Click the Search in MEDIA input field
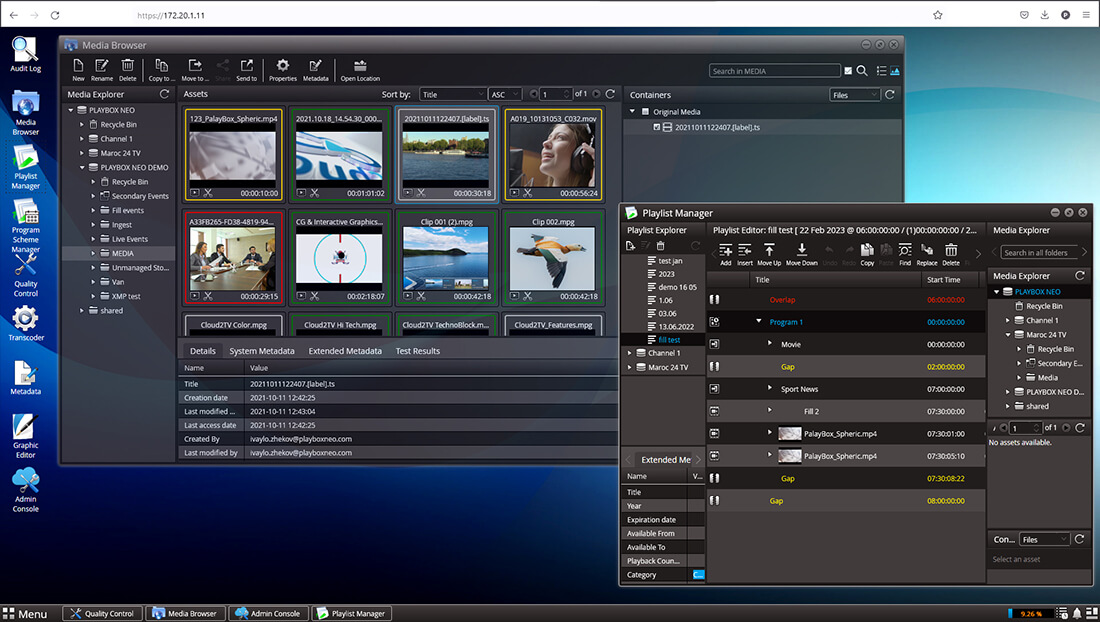Image resolution: width=1100 pixels, height=622 pixels. 774,71
